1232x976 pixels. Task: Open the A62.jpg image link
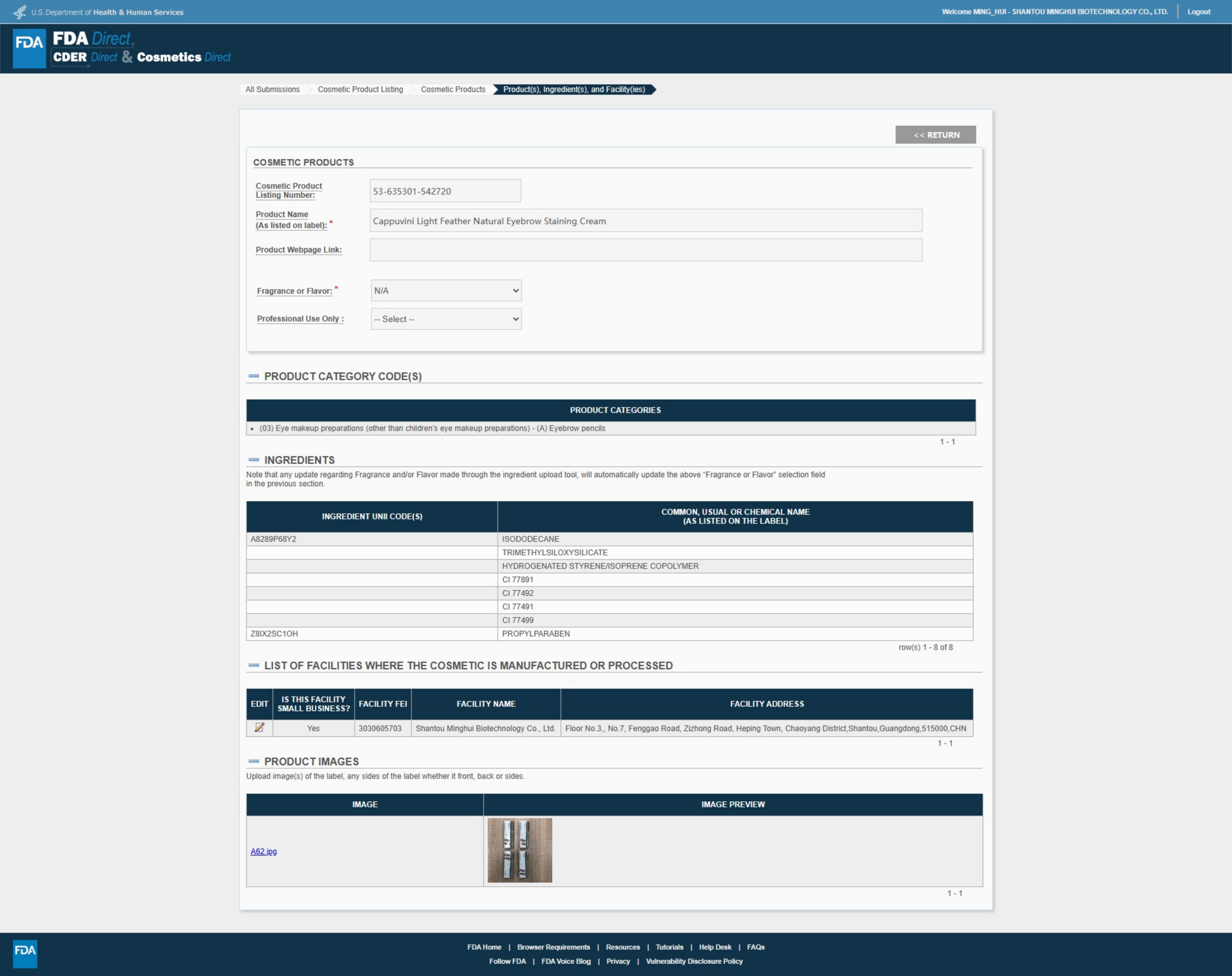click(264, 851)
